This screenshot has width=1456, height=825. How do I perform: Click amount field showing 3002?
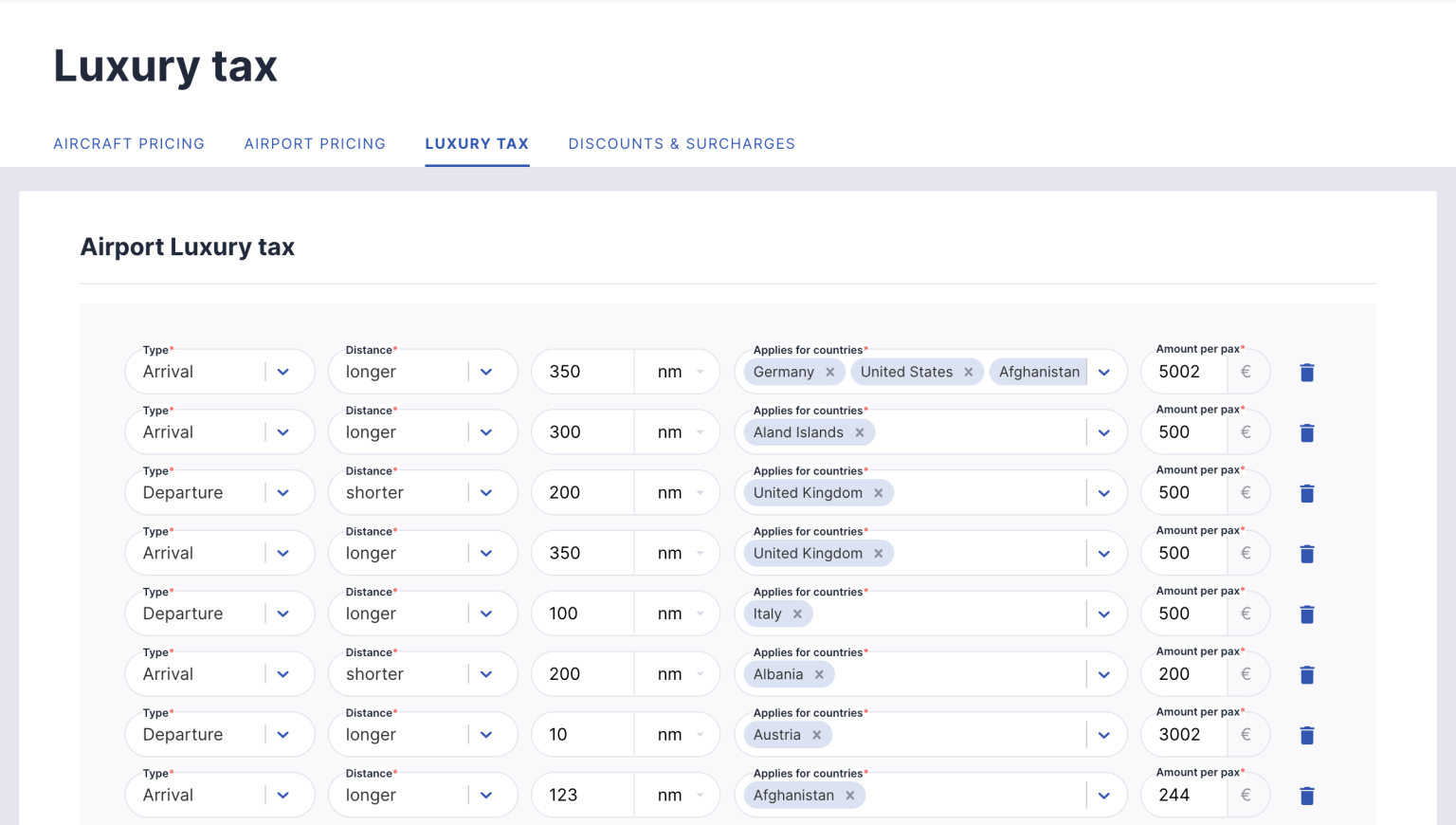pyautogui.click(x=1185, y=736)
